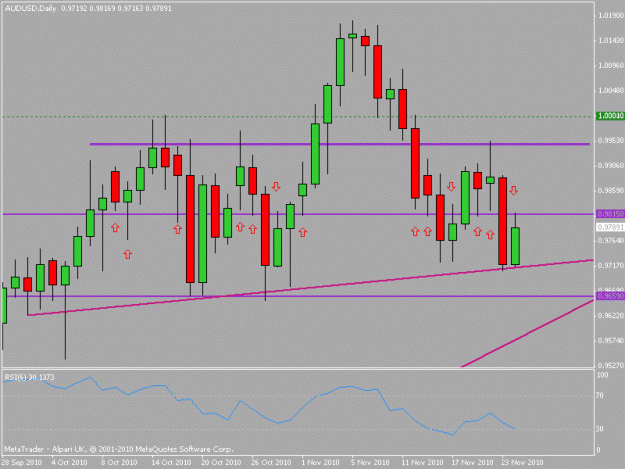Click the 11 Nov 2010 date label
Image resolution: width=625 pixels, height=469 pixels.
pyautogui.click(x=423, y=462)
